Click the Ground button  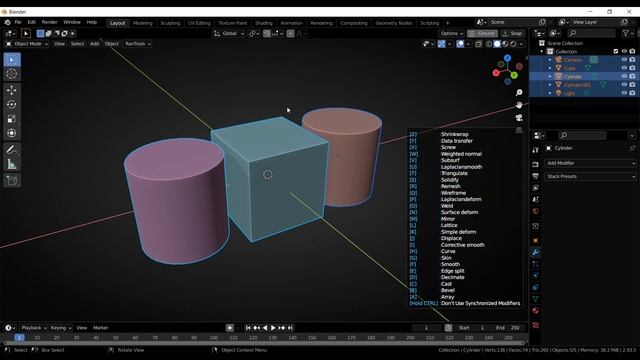coord(483,33)
